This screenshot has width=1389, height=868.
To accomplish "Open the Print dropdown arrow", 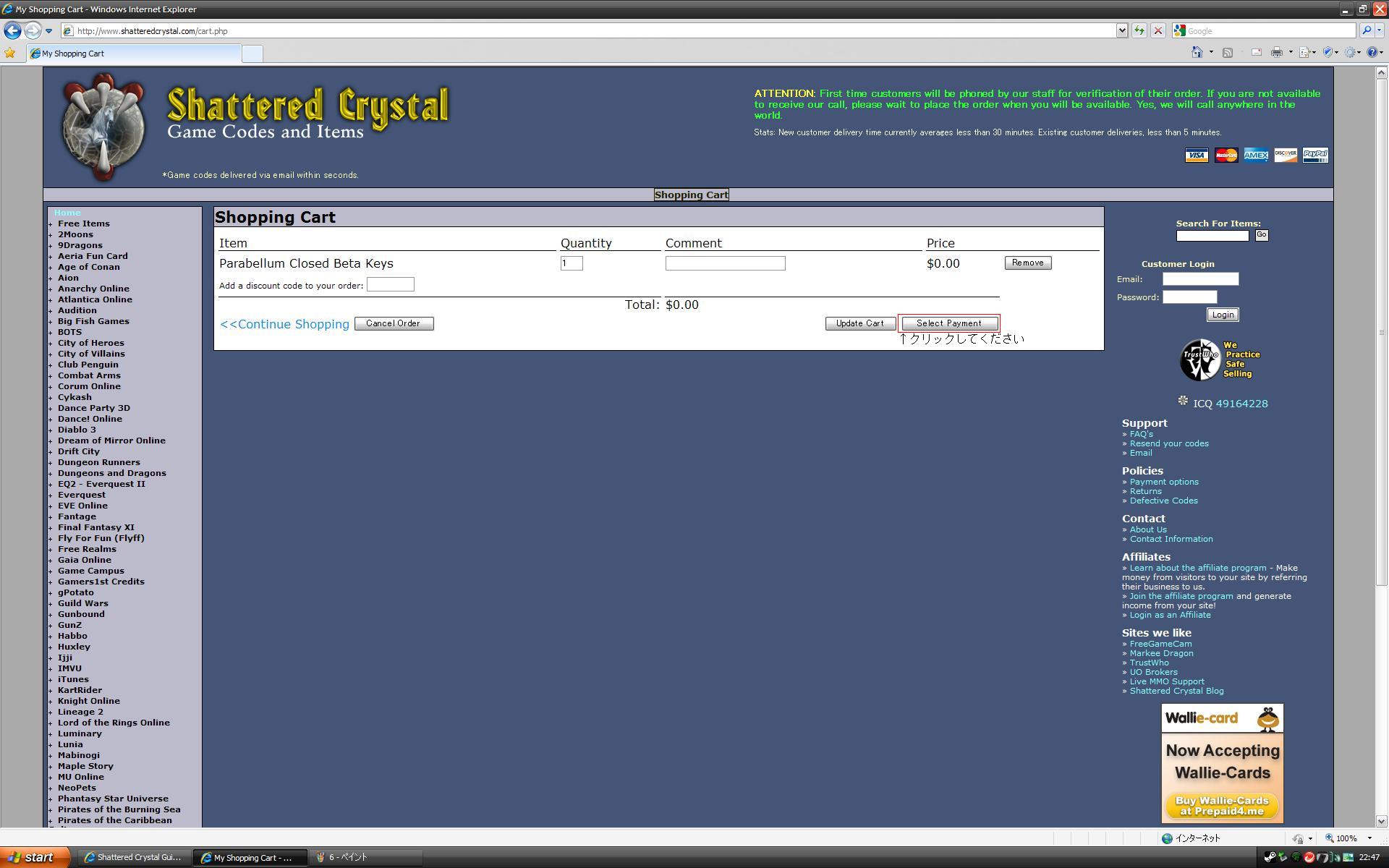I will pos(1291,52).
